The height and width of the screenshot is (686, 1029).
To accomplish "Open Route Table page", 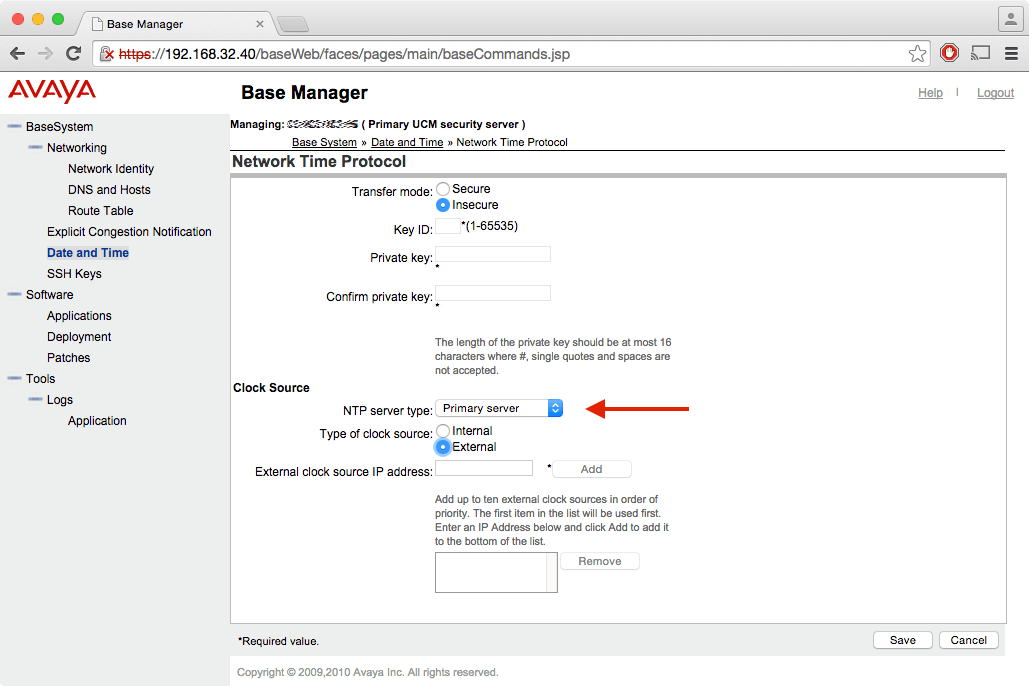I will [x=100, y=211].
